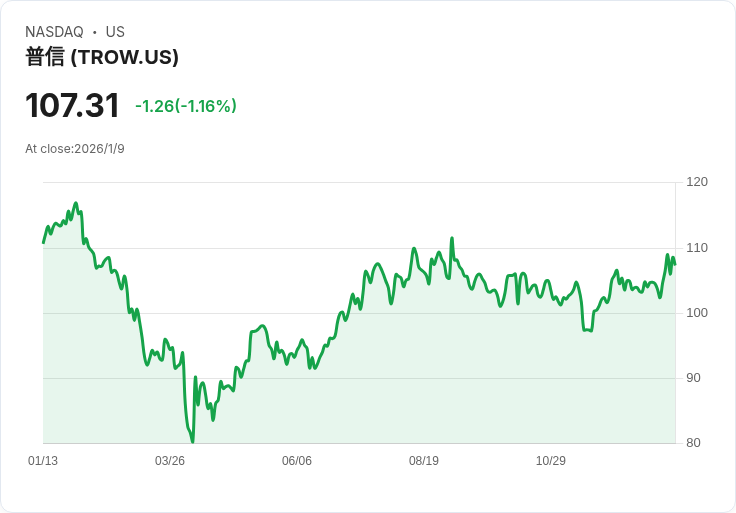Open the 普信 (TROW.US) stock title
736x513 pixels.
102,57
